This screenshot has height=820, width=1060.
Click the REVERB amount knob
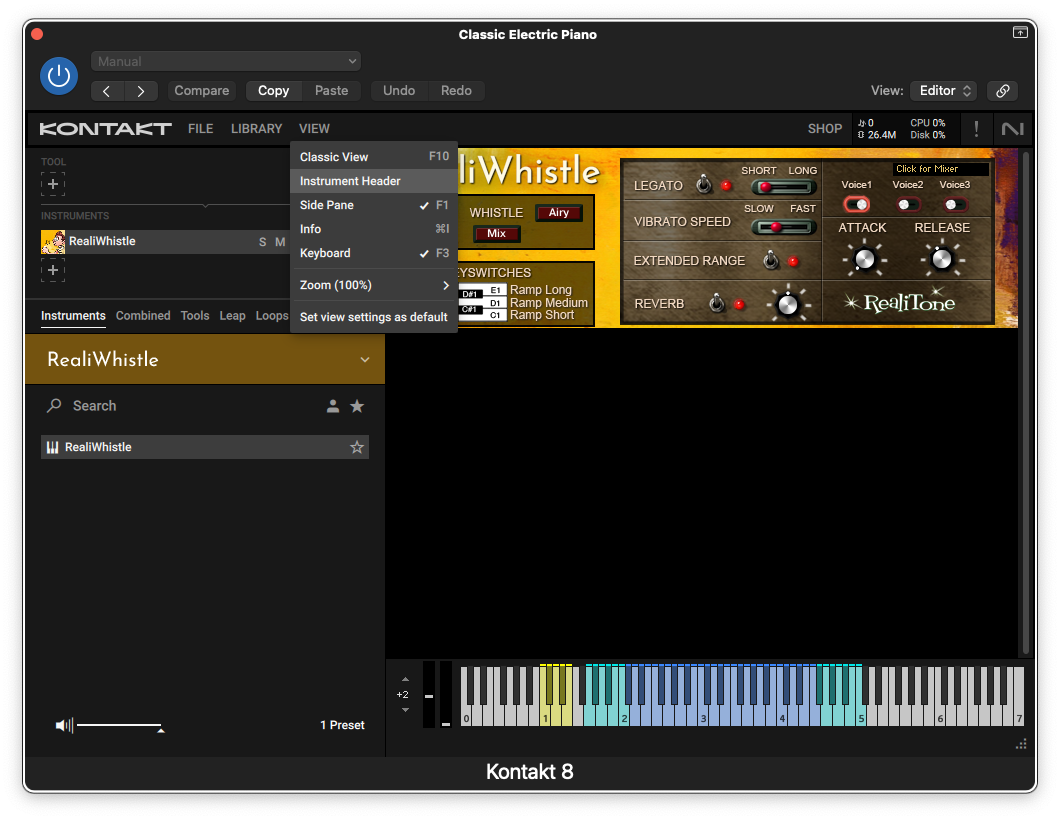788,305
